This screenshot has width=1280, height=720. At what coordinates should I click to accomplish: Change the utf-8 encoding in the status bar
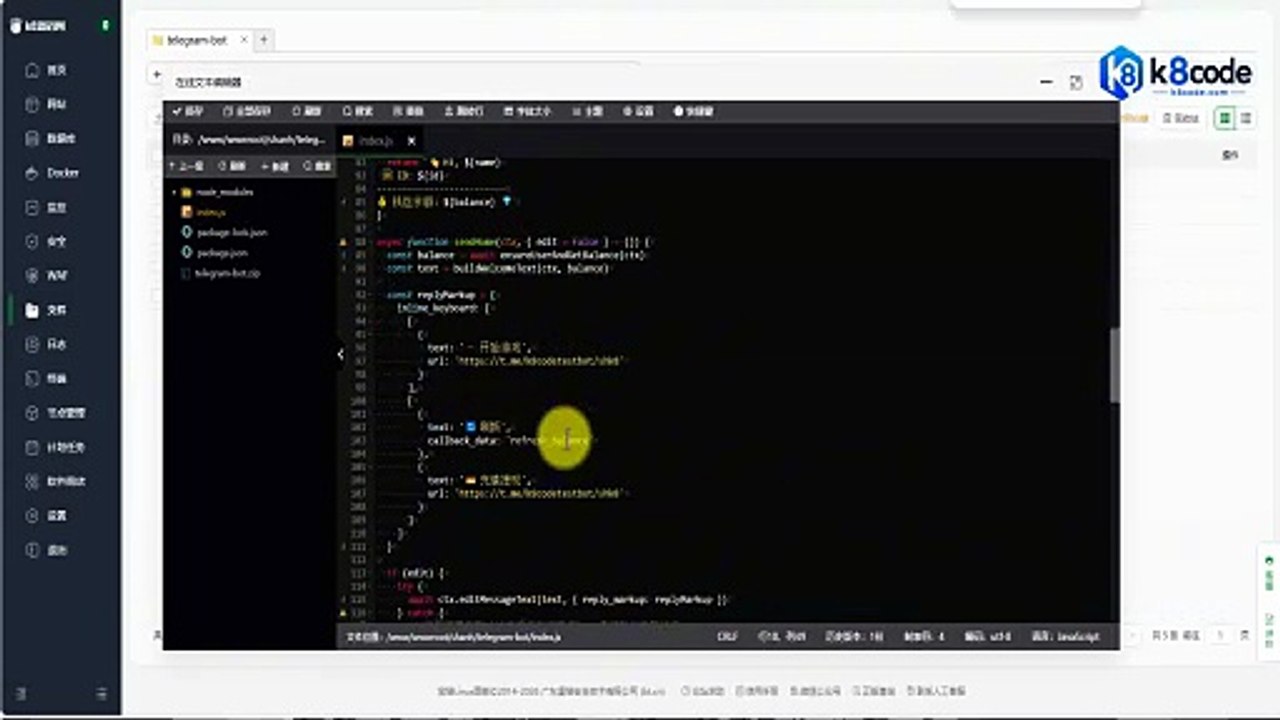(x=988, y=636)
